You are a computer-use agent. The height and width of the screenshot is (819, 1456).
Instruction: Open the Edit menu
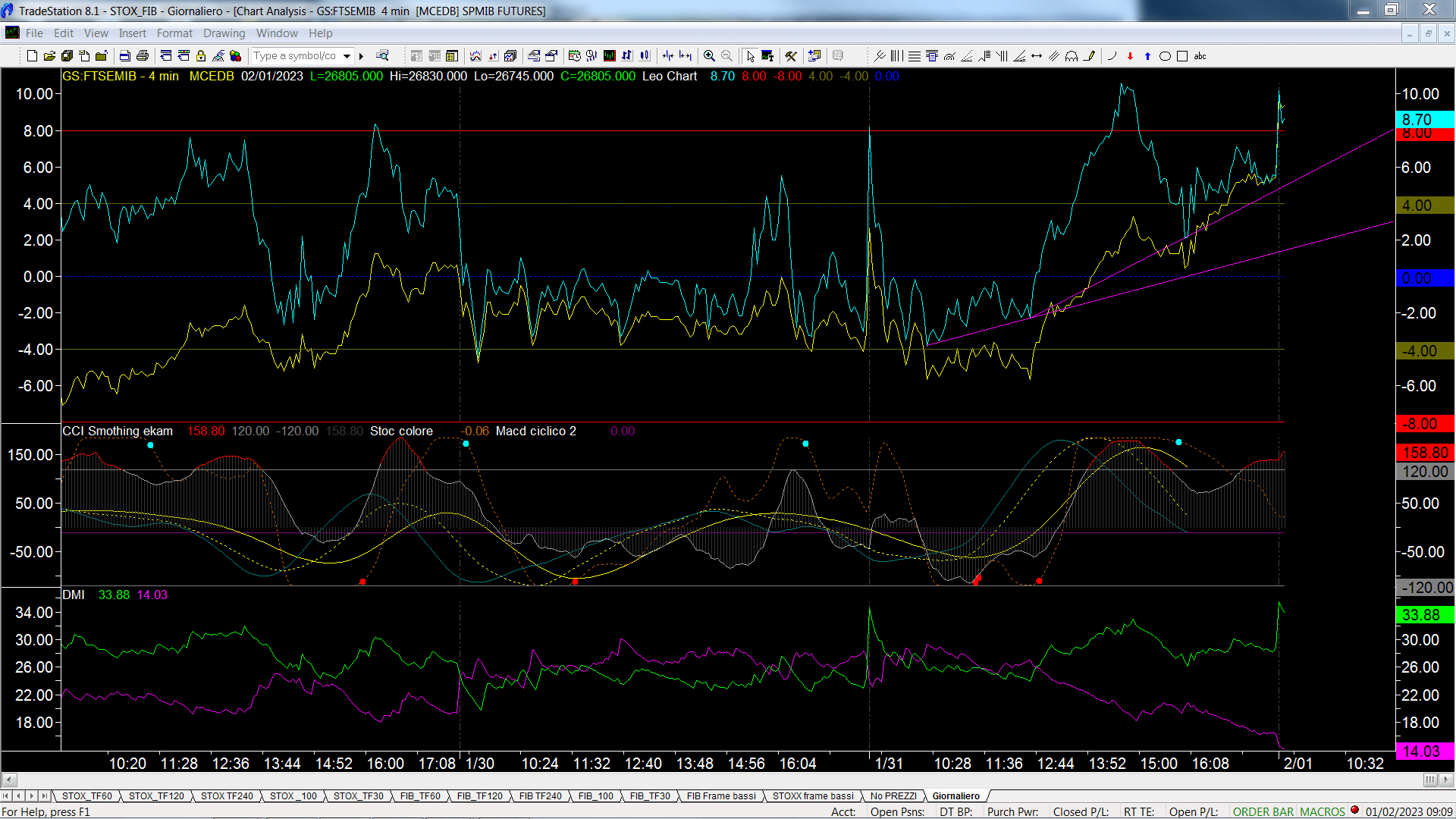(x=64, y=33)
